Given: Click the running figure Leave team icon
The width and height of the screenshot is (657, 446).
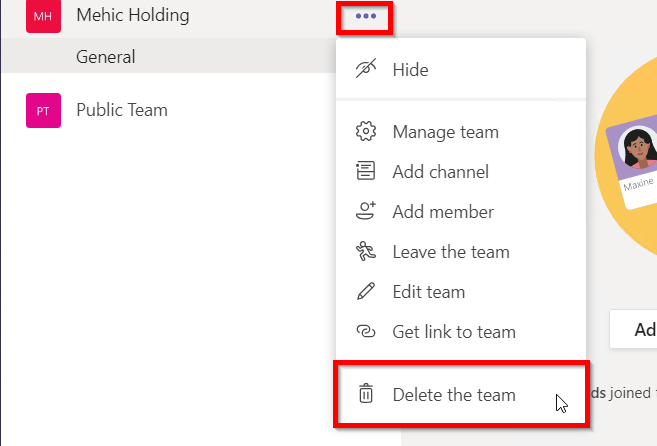Looking at the screenshot, I should [x=366, y=252].
